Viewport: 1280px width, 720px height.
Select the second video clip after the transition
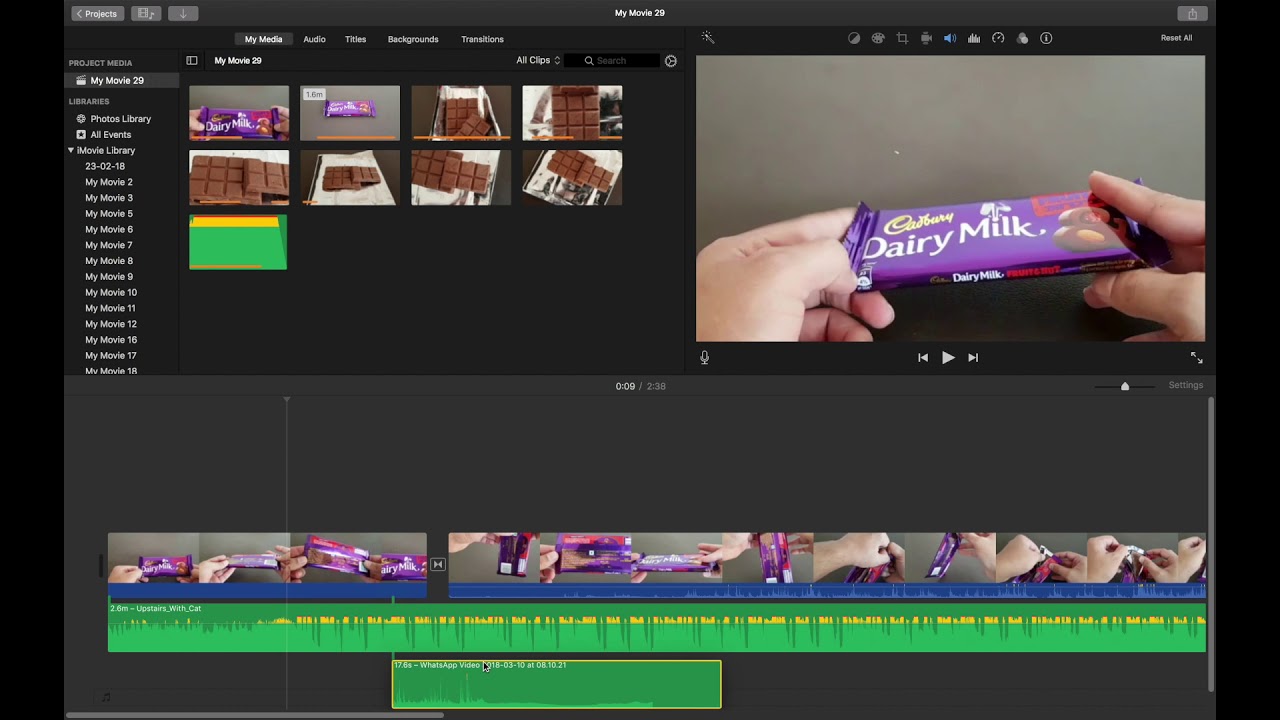[x=827, y=565]
